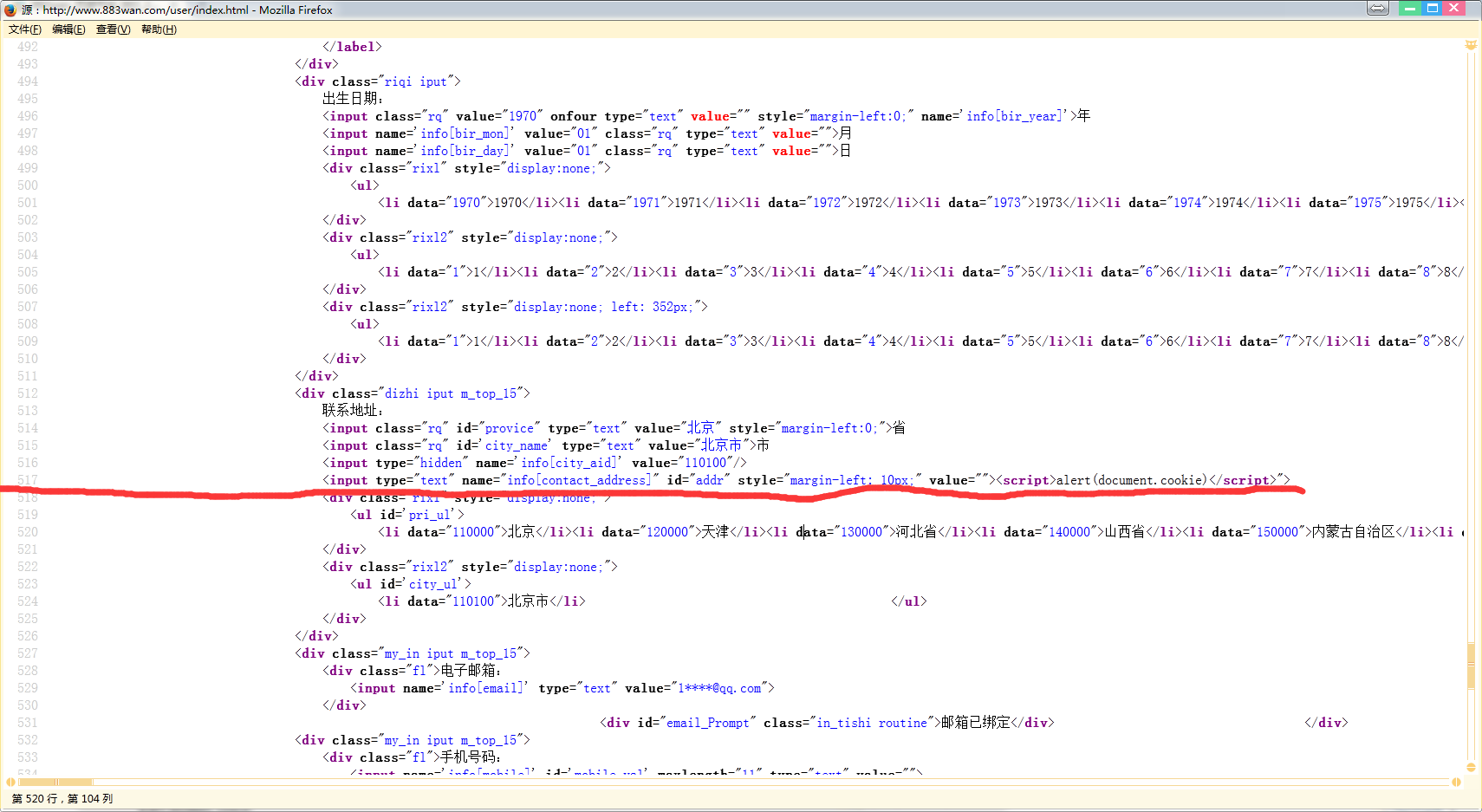Click the scroll-down button at bottom of vertical scrollbar
1482x812 pixels.
click(1471, 767)
